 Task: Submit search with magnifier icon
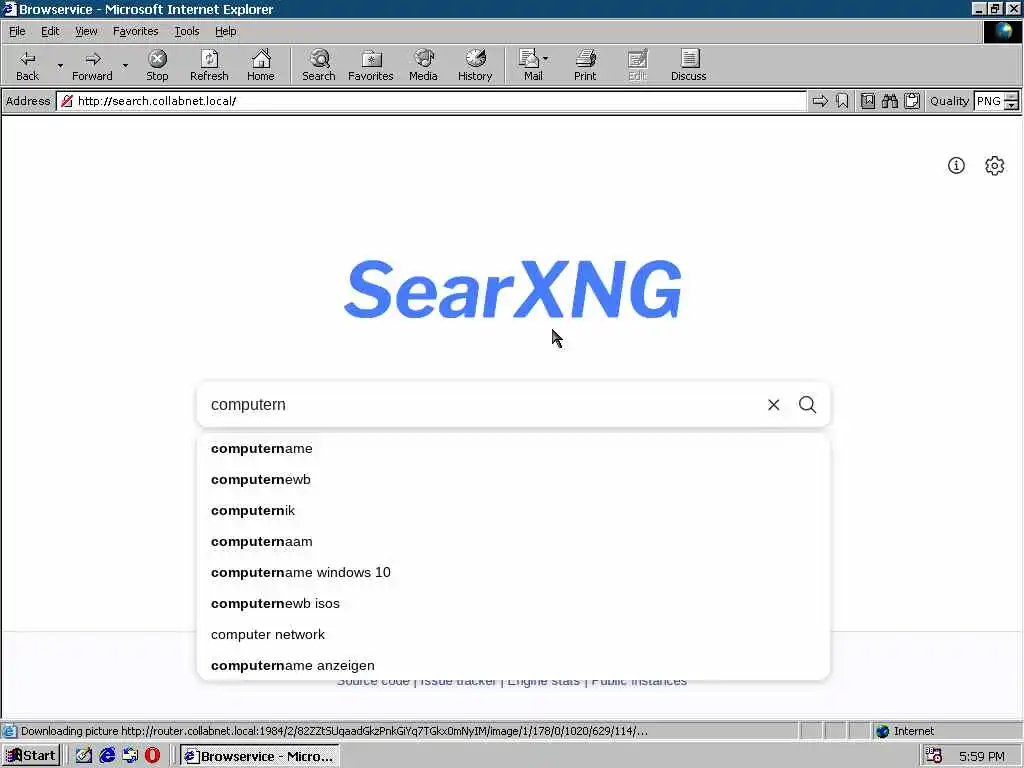(x=807, y=405)
